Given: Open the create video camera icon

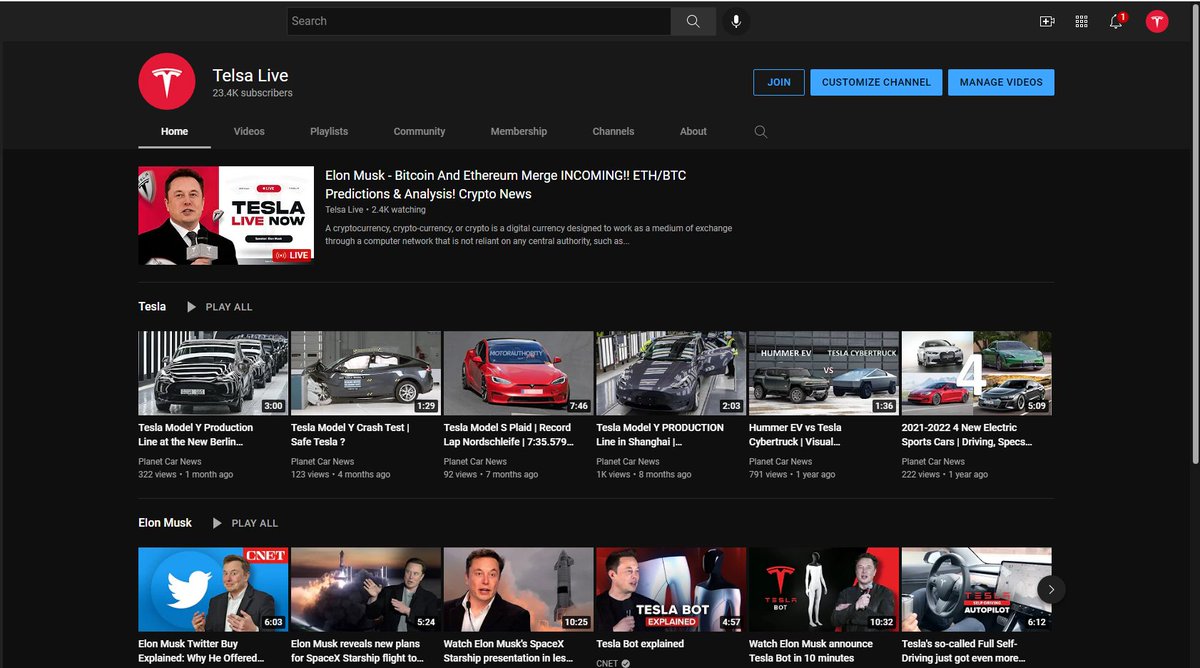Looking at the screenshot, I should pos(1047,21).
